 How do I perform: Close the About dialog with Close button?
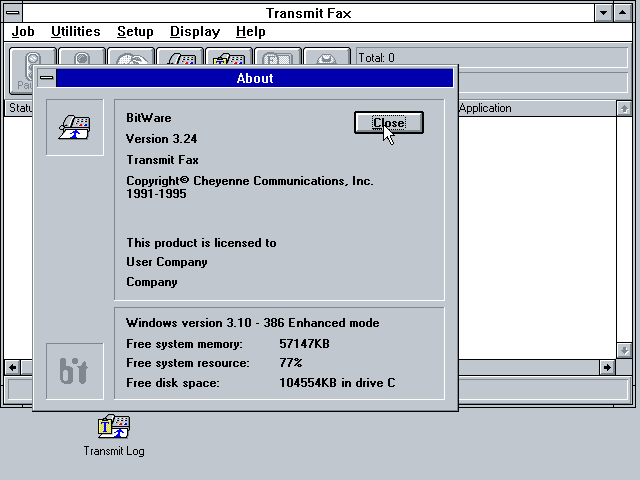[x=389, y=122]
